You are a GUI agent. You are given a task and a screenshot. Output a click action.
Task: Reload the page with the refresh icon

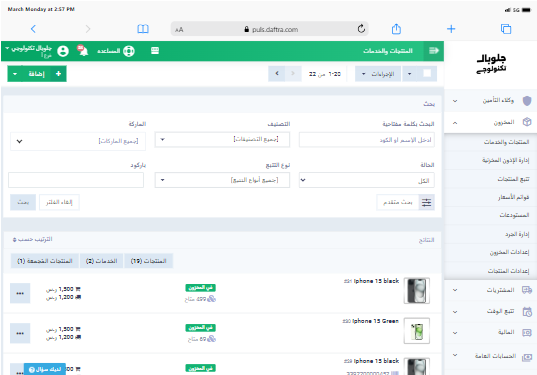[x=361, y=29]
